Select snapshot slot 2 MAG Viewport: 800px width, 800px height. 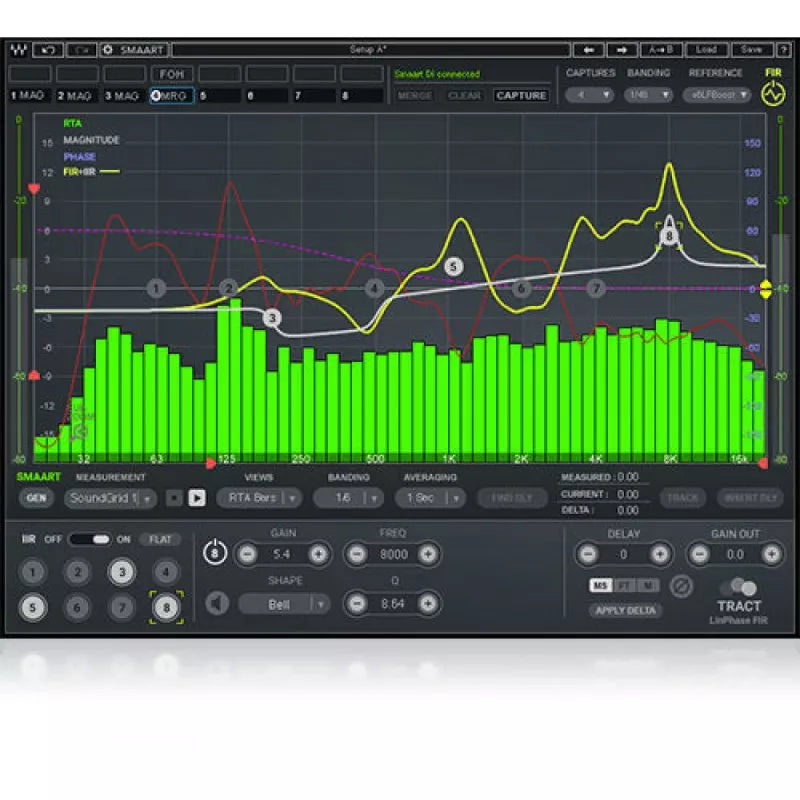click(x=77, y=95)
